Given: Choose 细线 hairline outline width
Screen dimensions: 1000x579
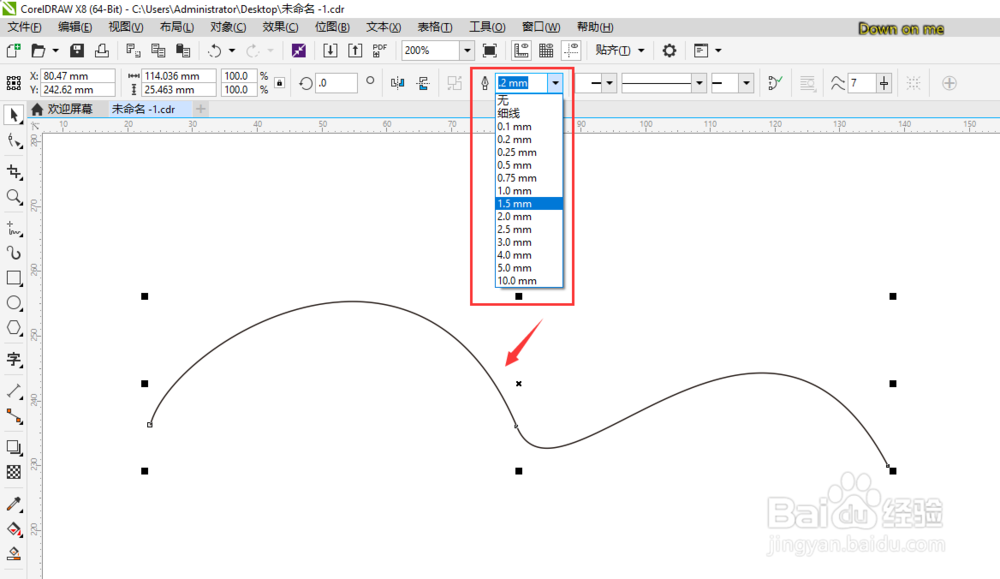Looking at the screenshot, I should tap(529, 114).
